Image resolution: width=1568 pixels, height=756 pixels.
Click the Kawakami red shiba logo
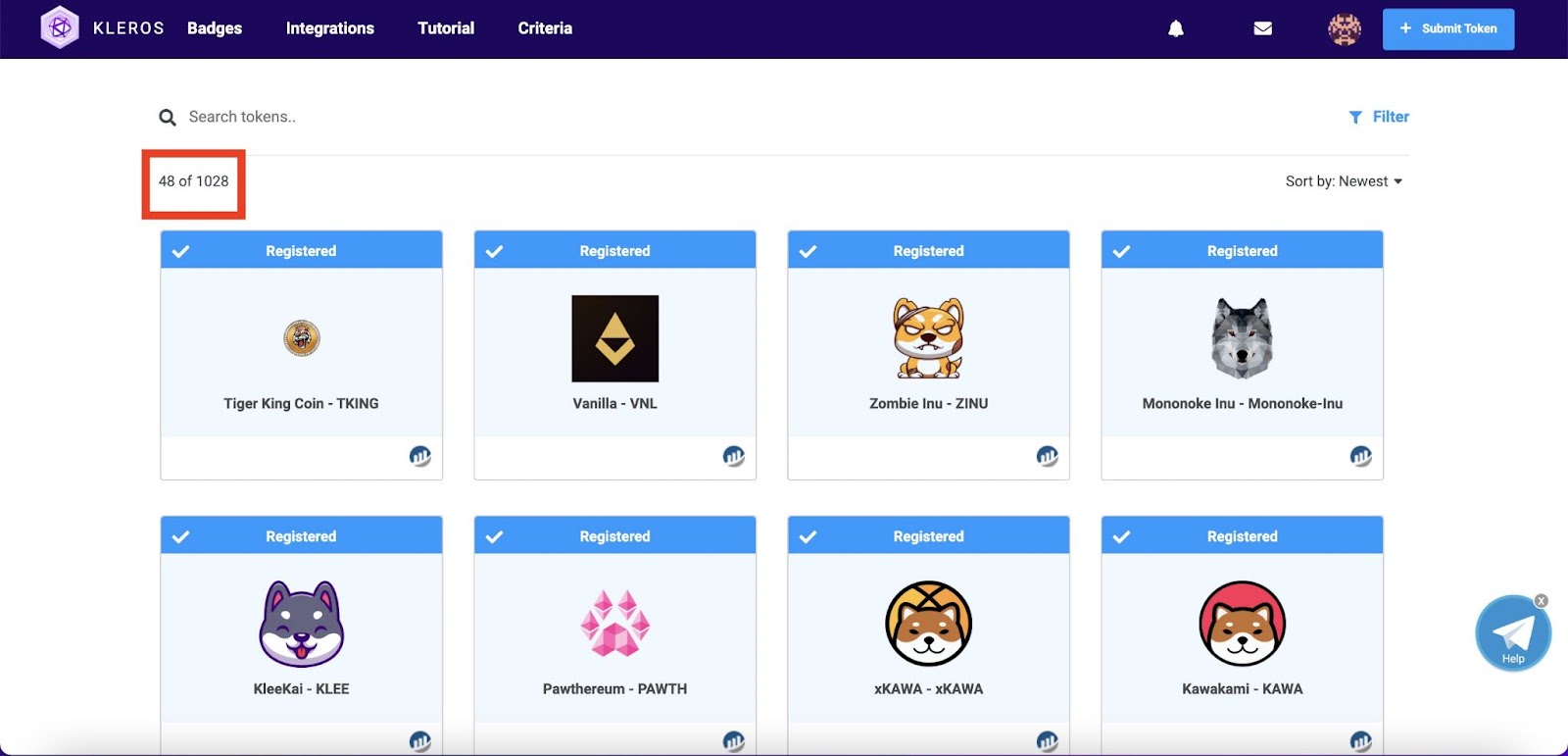1243,624
